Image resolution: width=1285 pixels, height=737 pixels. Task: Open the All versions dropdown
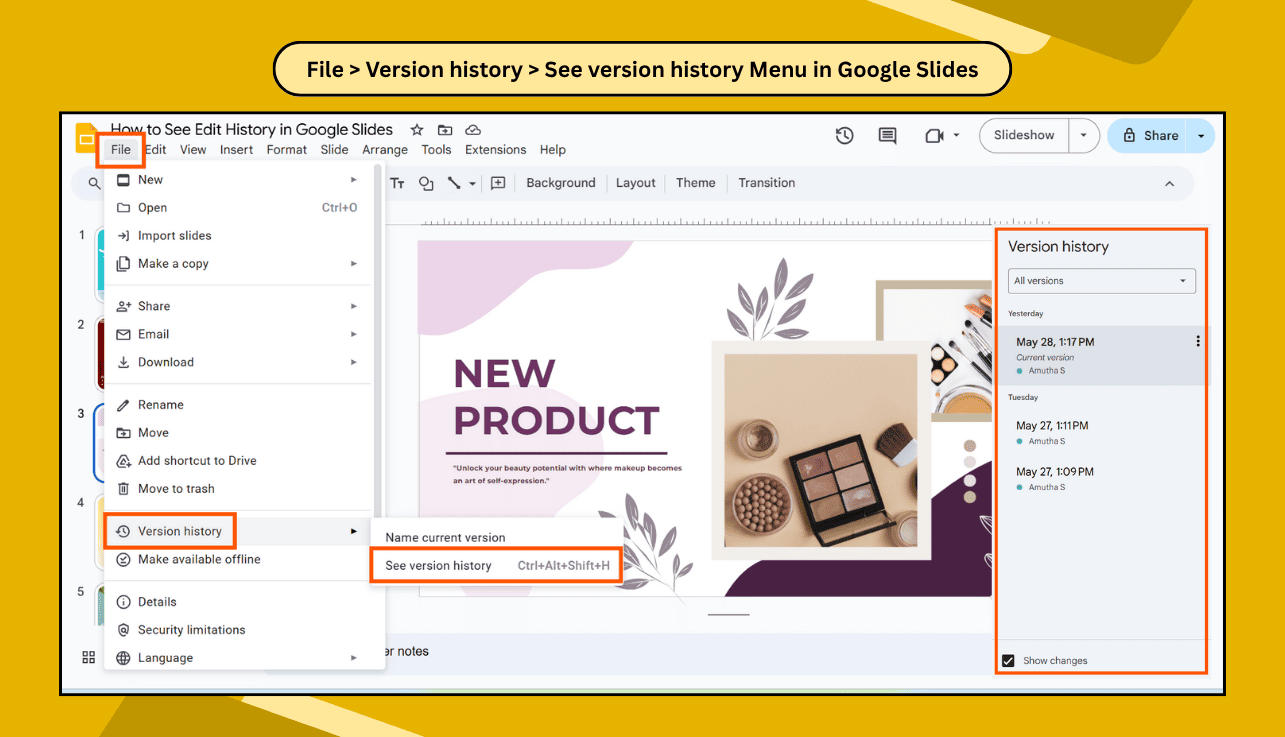point(1101,281)
